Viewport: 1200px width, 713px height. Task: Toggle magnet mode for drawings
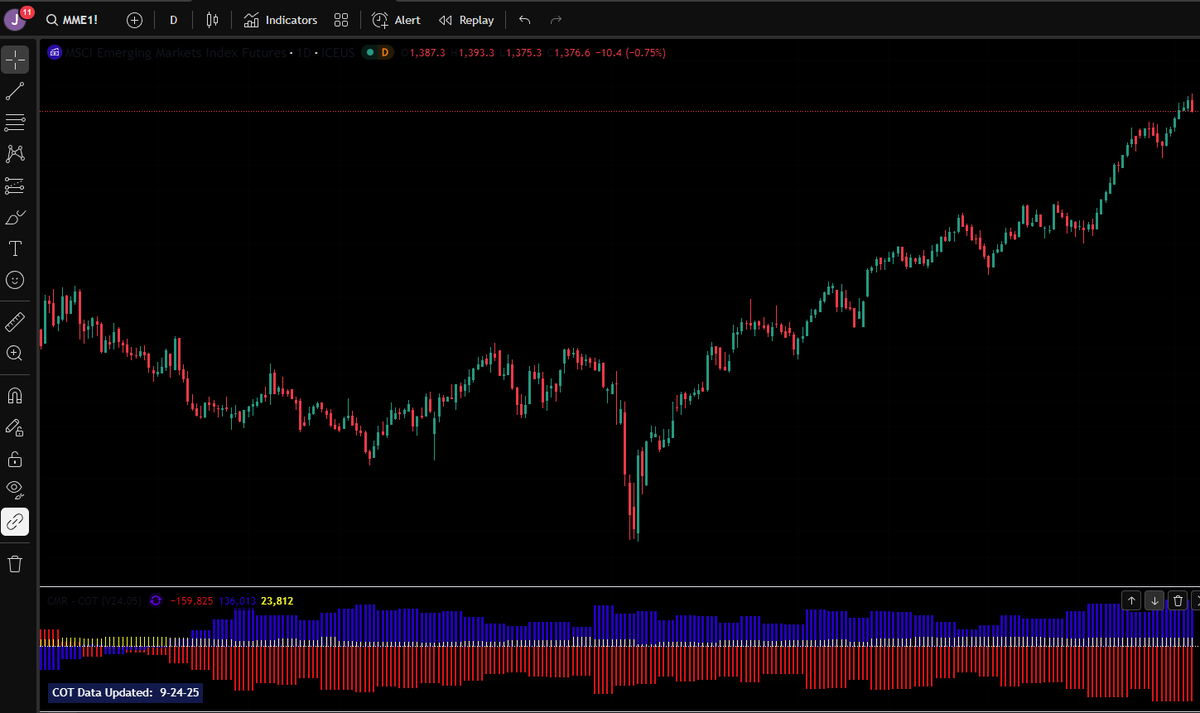[15, 396]
